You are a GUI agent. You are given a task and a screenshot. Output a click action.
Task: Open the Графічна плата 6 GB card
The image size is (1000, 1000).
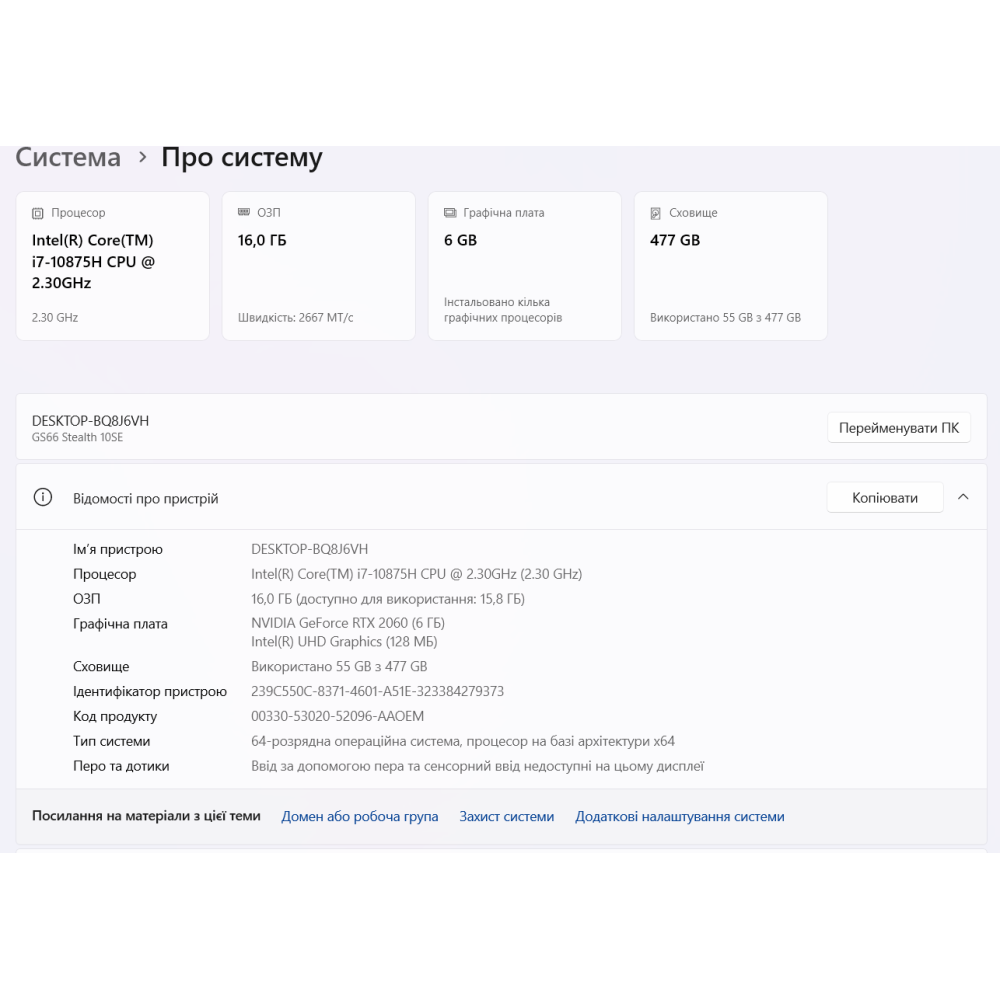click(x=524, y=266)
